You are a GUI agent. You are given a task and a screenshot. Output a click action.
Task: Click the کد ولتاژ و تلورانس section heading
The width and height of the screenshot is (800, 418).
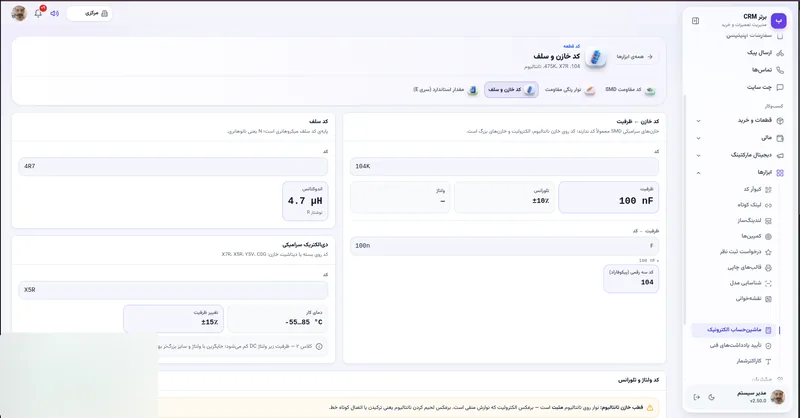click(638, 380)
